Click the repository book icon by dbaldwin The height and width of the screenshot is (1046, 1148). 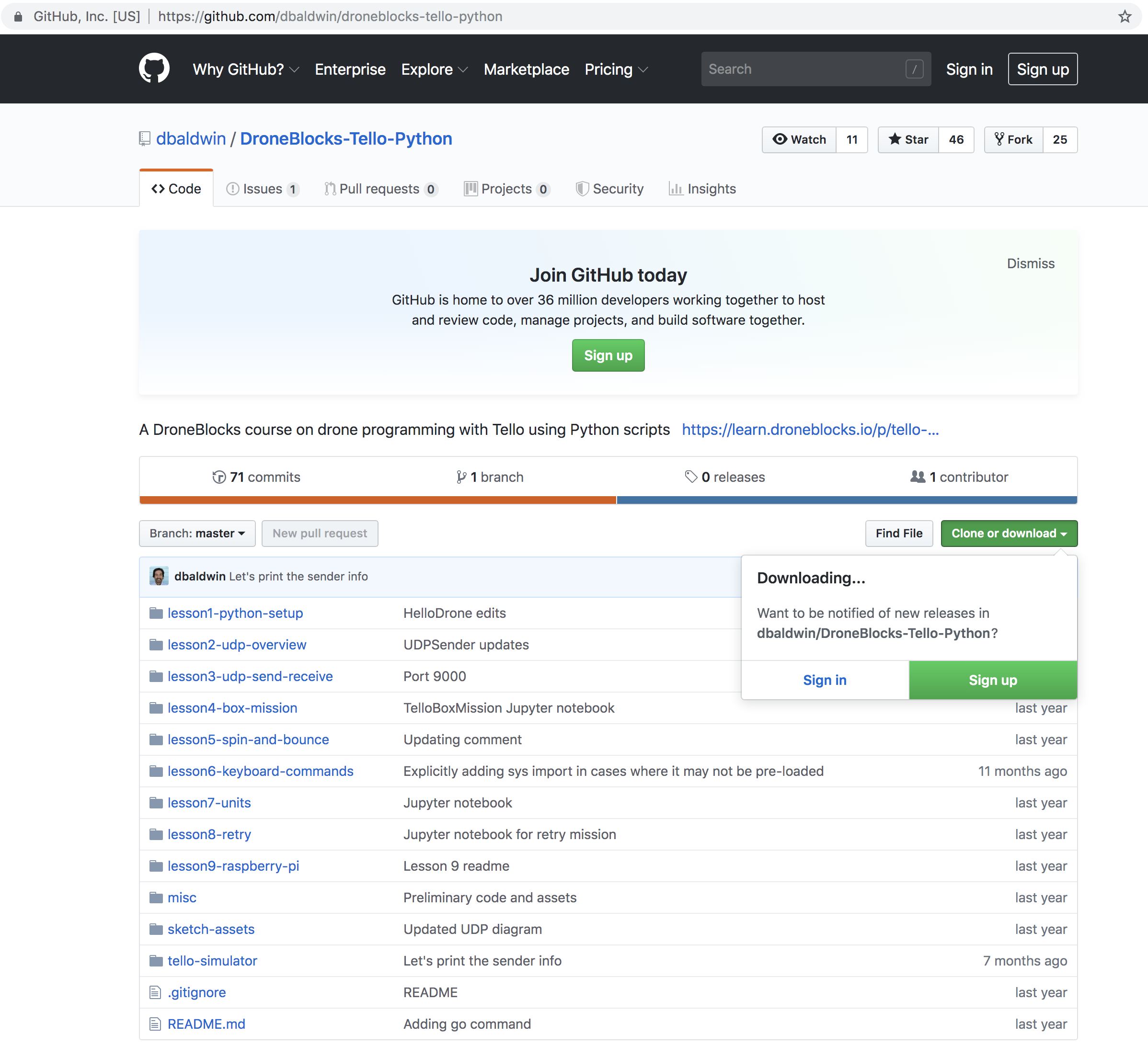coord(145,139)
